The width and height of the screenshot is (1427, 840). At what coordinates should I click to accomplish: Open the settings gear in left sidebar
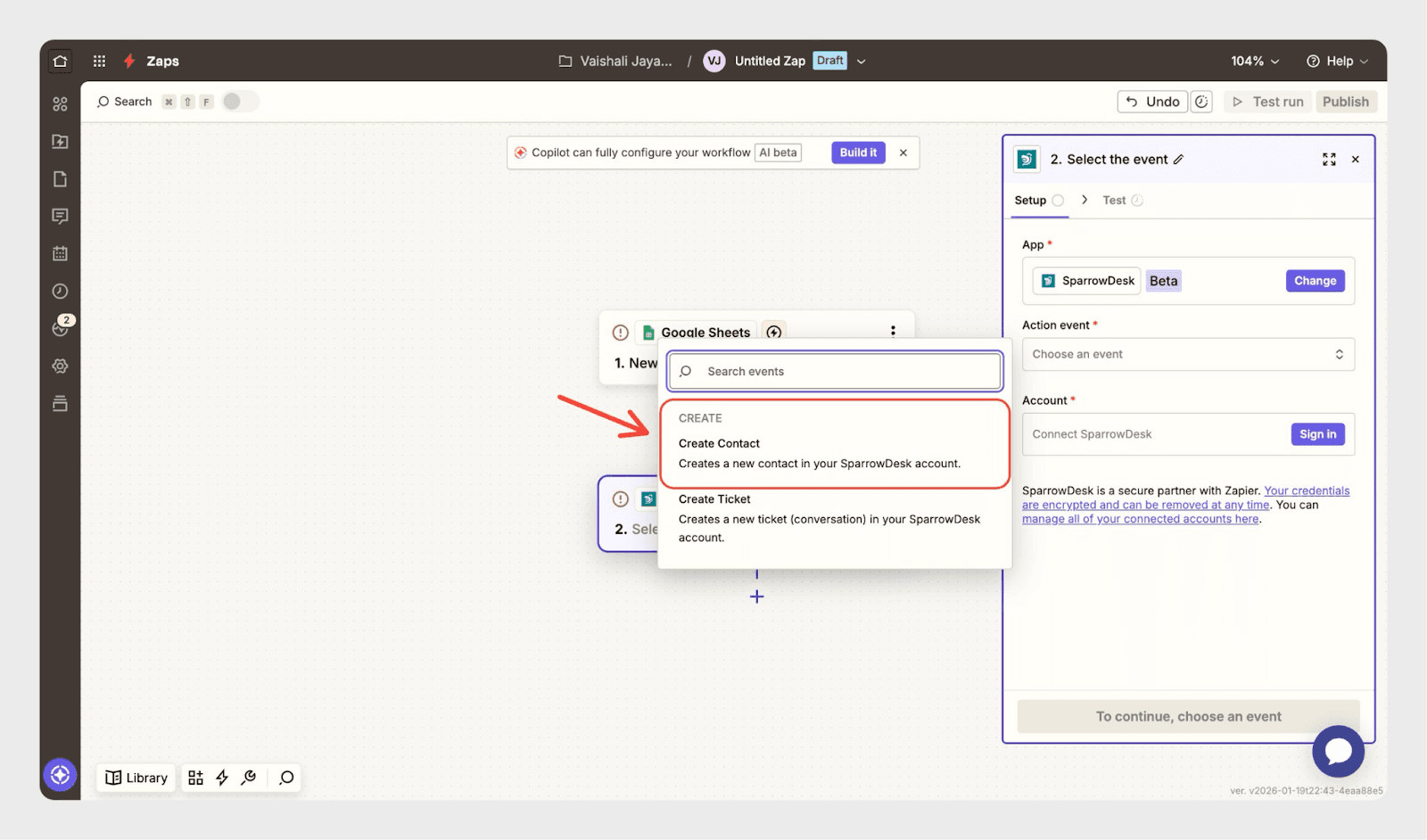(60, 366)
